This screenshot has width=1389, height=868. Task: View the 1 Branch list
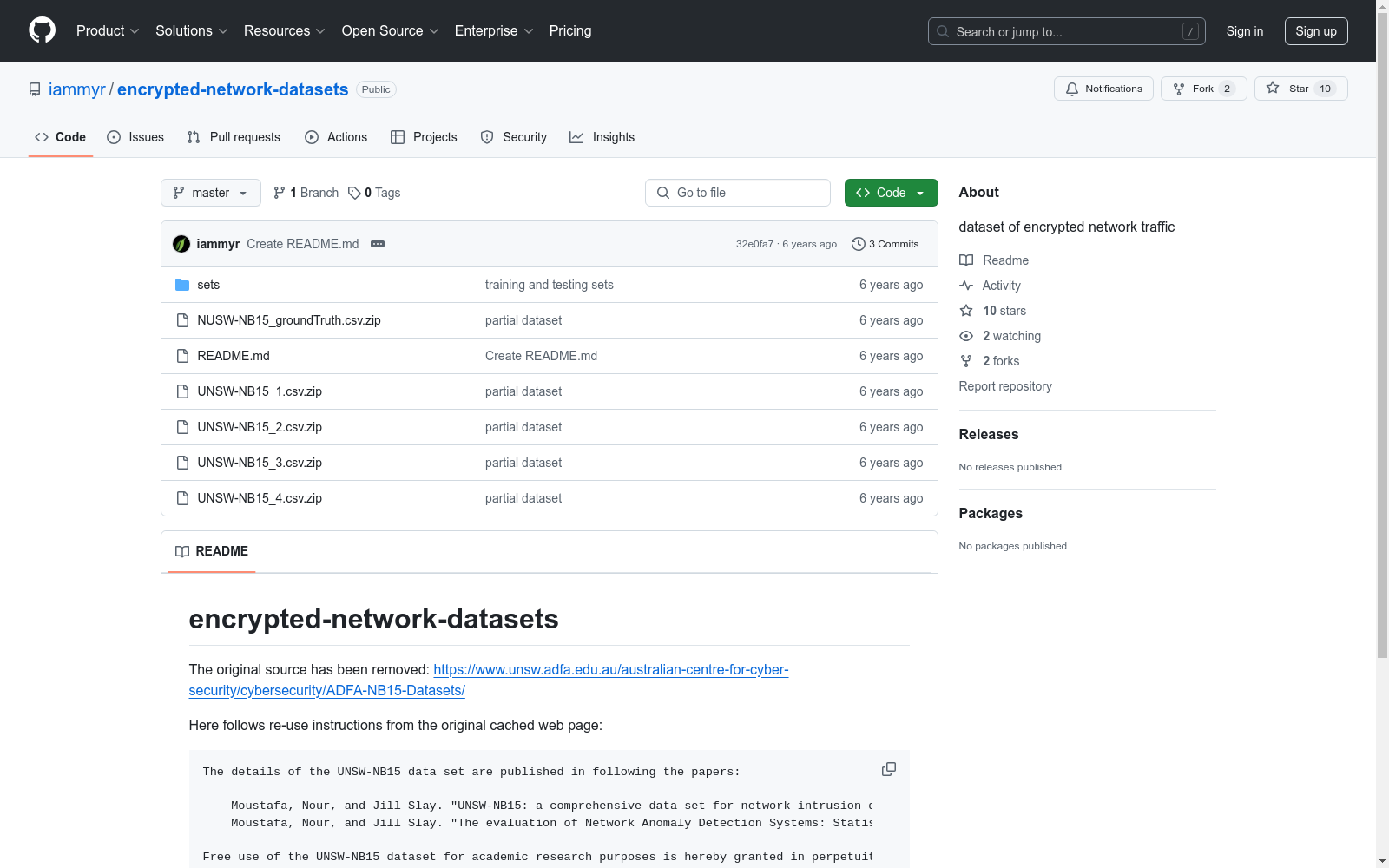click(306, 193)
